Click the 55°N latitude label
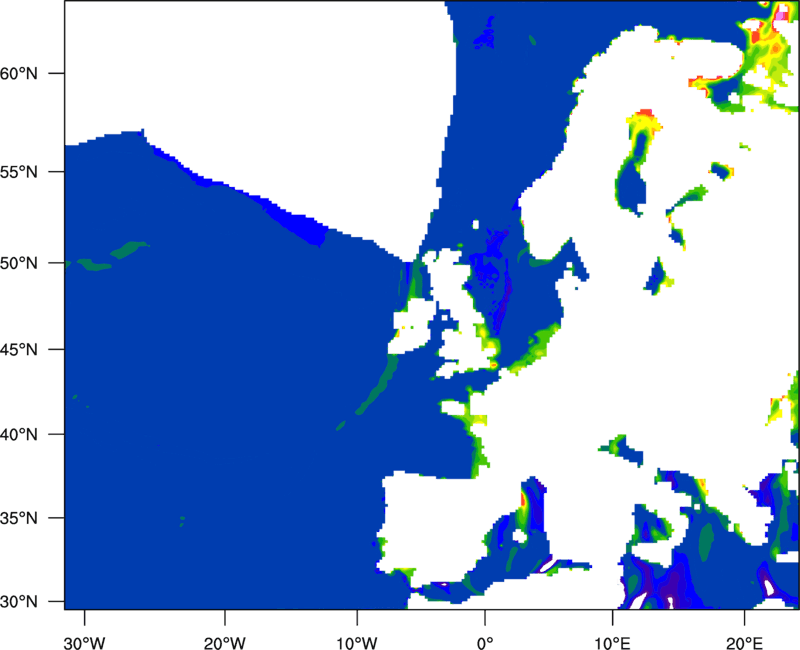 pos(19,172)
